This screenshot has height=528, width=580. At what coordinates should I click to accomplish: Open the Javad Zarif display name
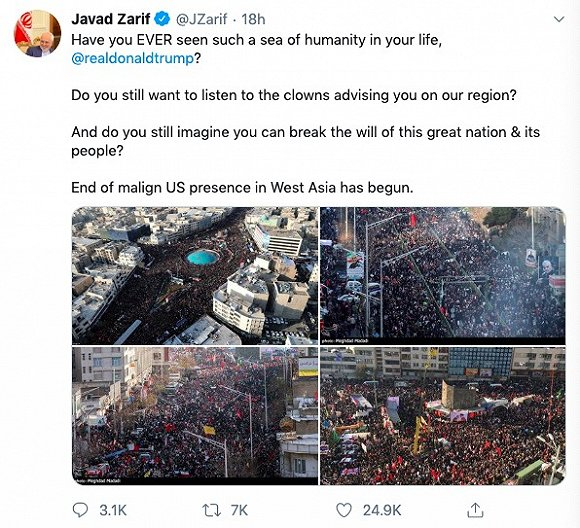[x=111, y=19]
